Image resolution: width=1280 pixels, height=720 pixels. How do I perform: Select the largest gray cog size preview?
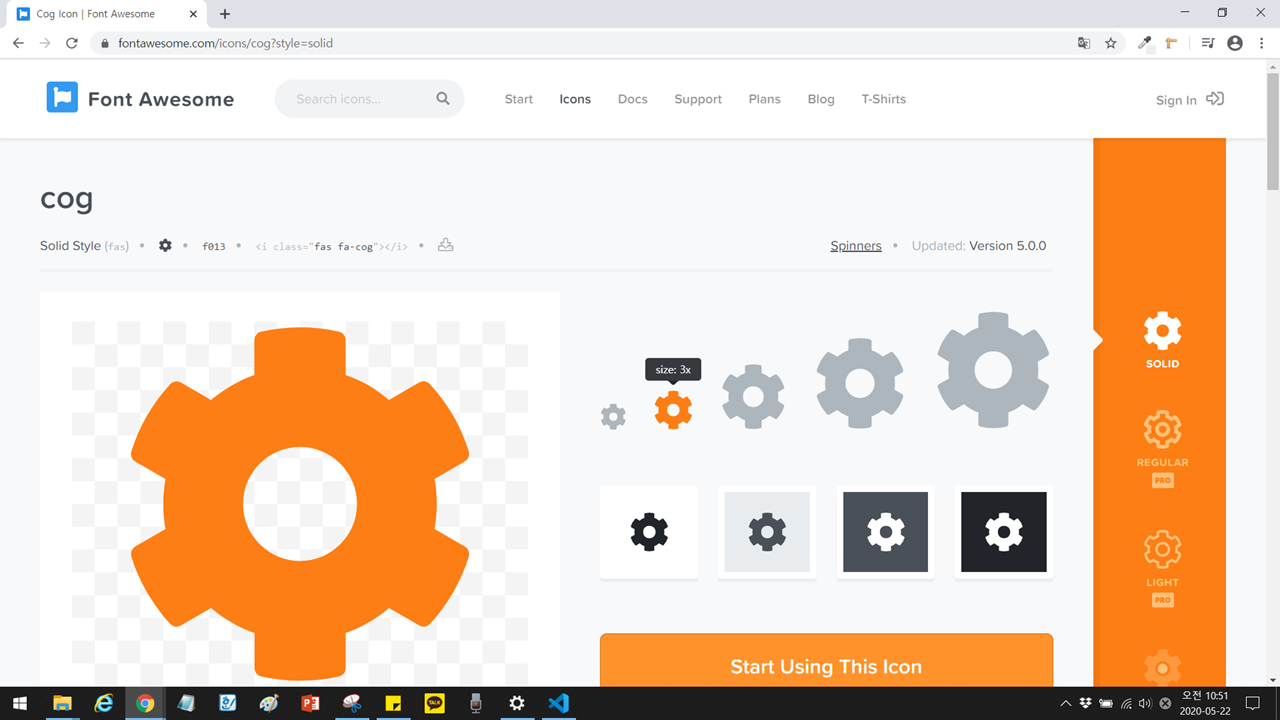coord(993,370)
